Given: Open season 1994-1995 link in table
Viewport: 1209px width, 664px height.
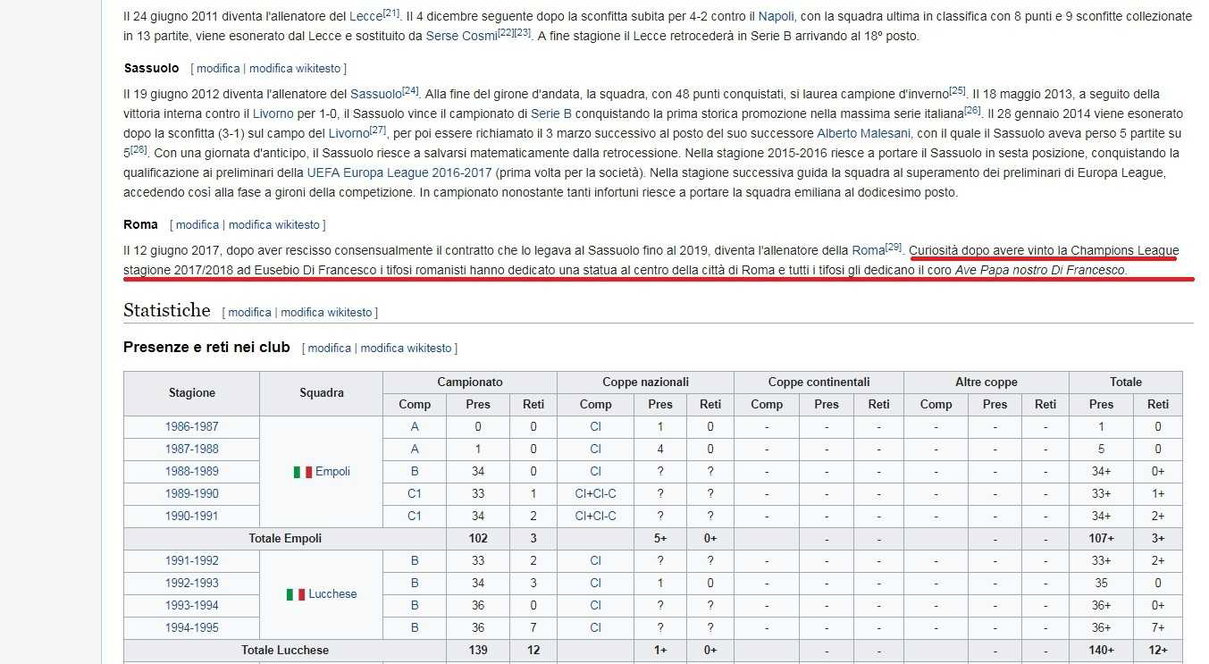Looking at the screenshot, I should click(x=192, y=628).
